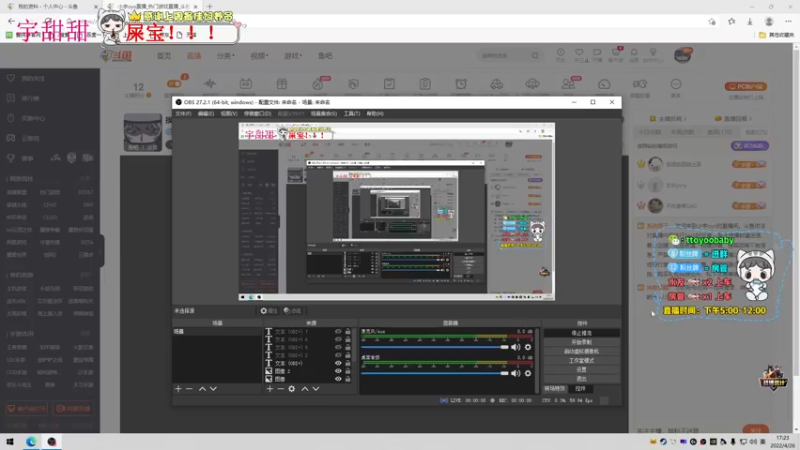Viewport: 800px width, 450px height.
Task: Open 设置 button in OBS controls
Action: (582, 369)
